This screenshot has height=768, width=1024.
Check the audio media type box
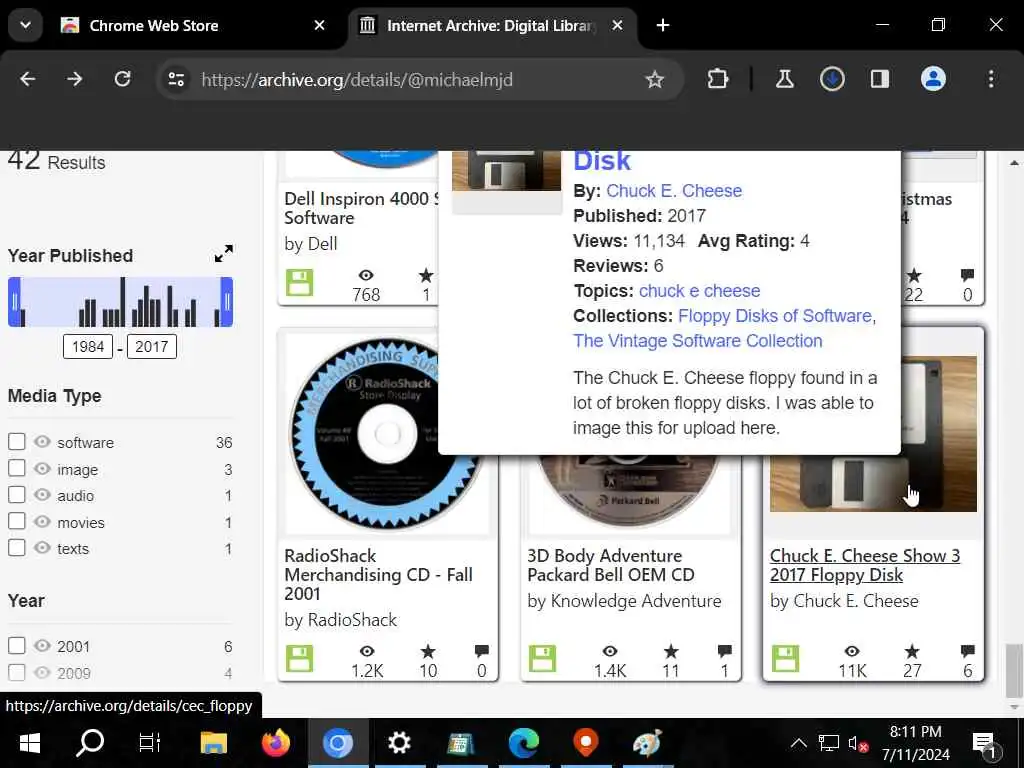(17, 495)
